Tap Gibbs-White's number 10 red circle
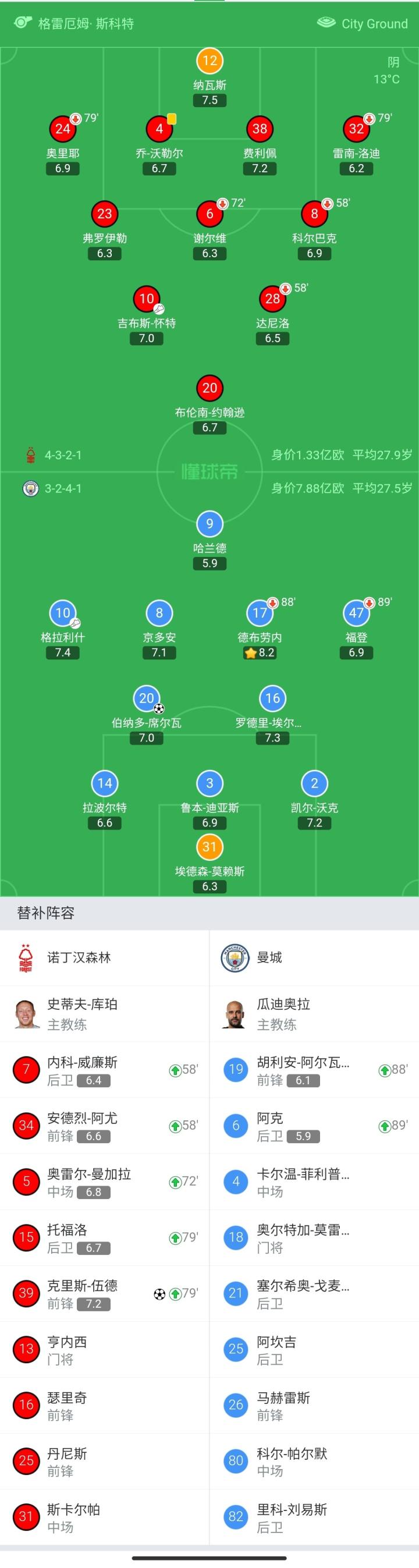Image resolution: width=419 pixels, height=1568 pixels. point(146,299)
